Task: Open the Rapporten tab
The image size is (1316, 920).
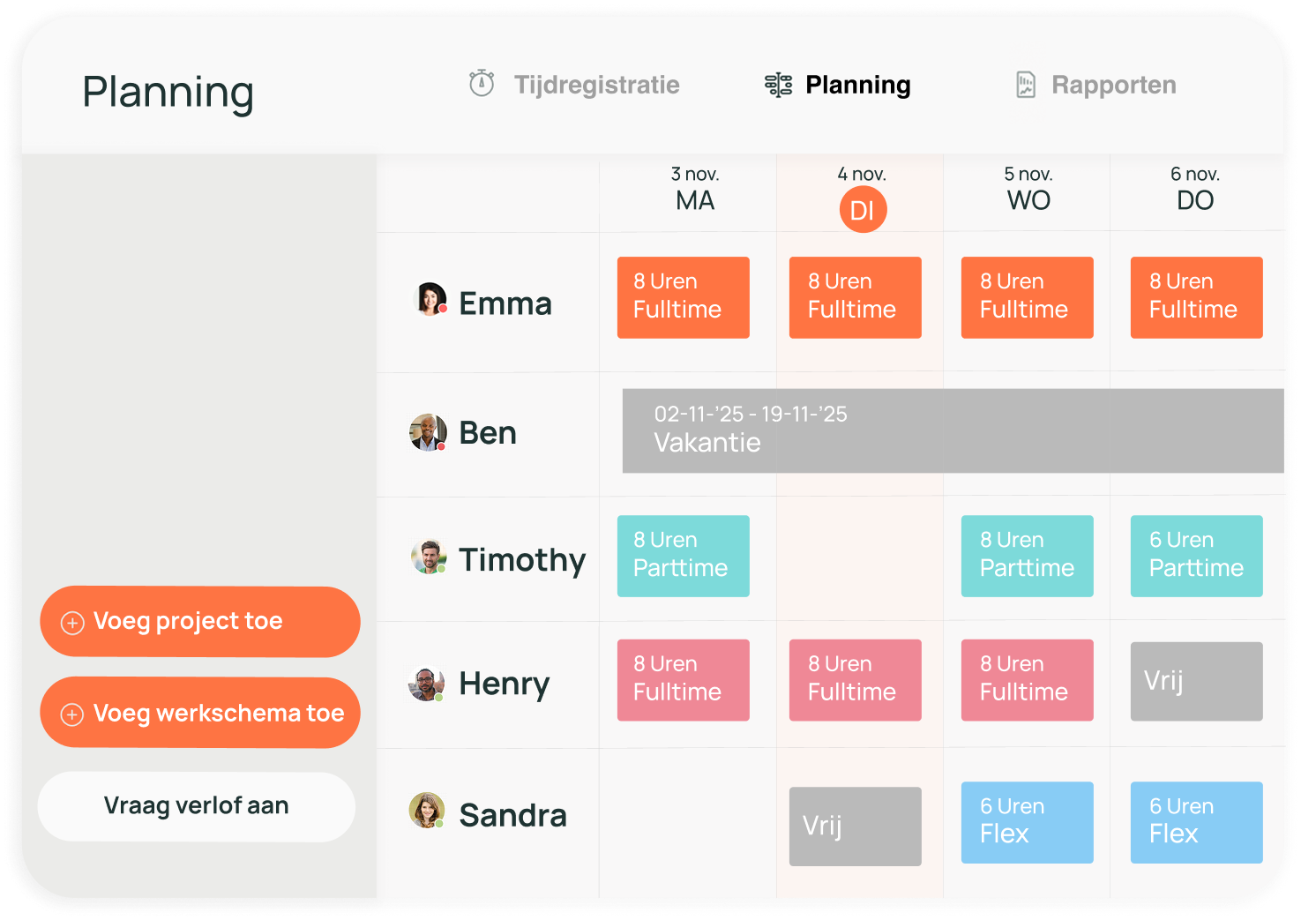Action: point(1113,84)
